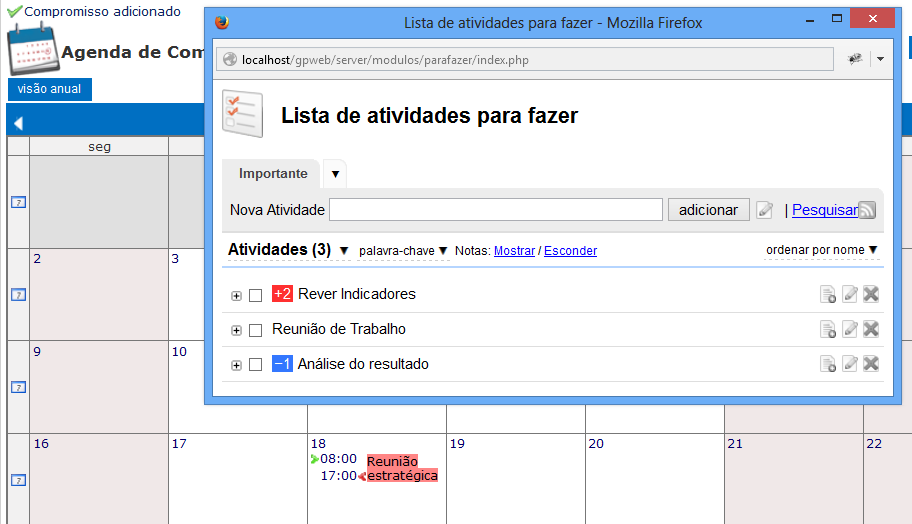Select day 19 in the calendar
912x524 pixels.
point(457,444)
